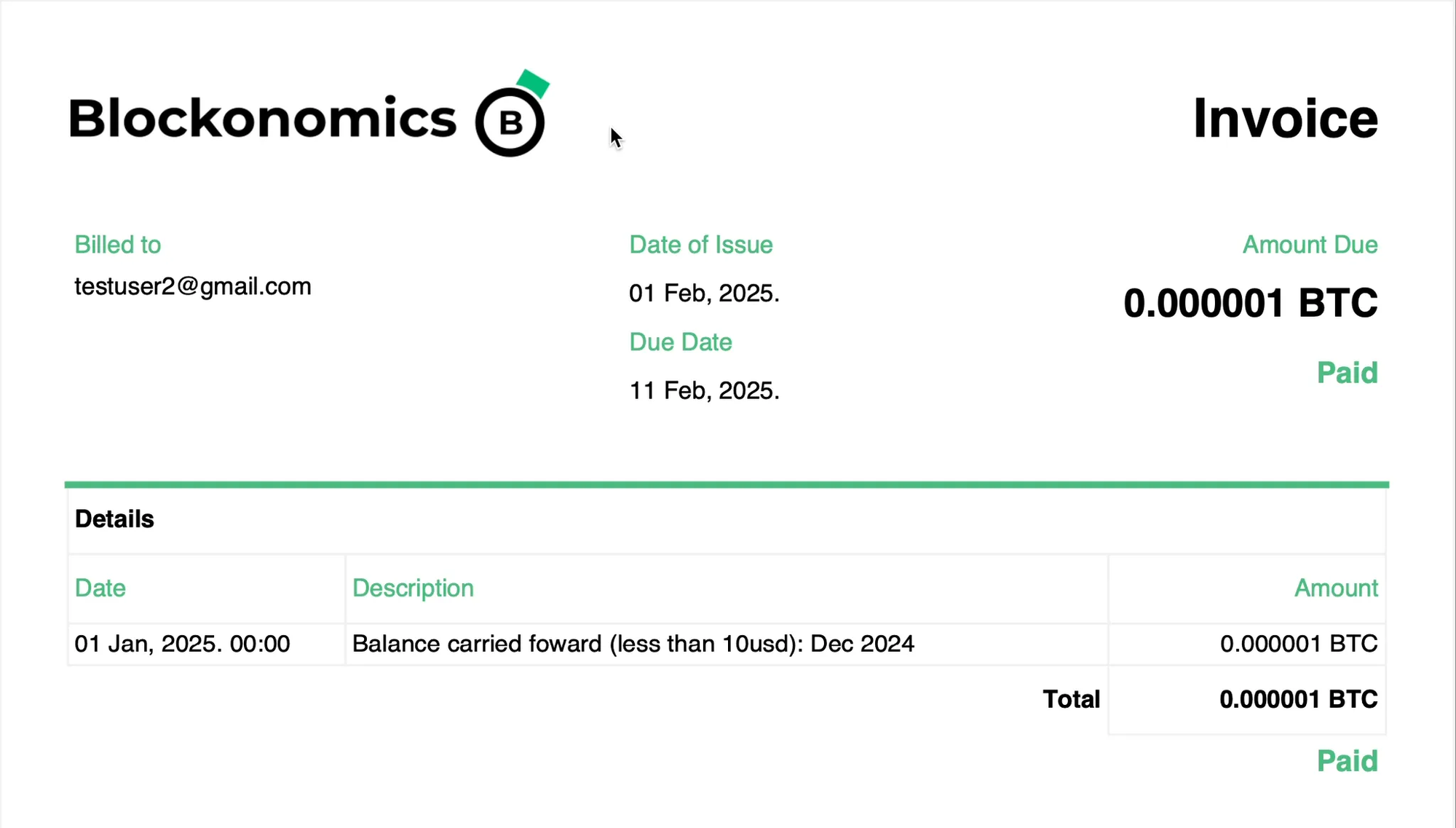Click the Amount Due label

1310,245
